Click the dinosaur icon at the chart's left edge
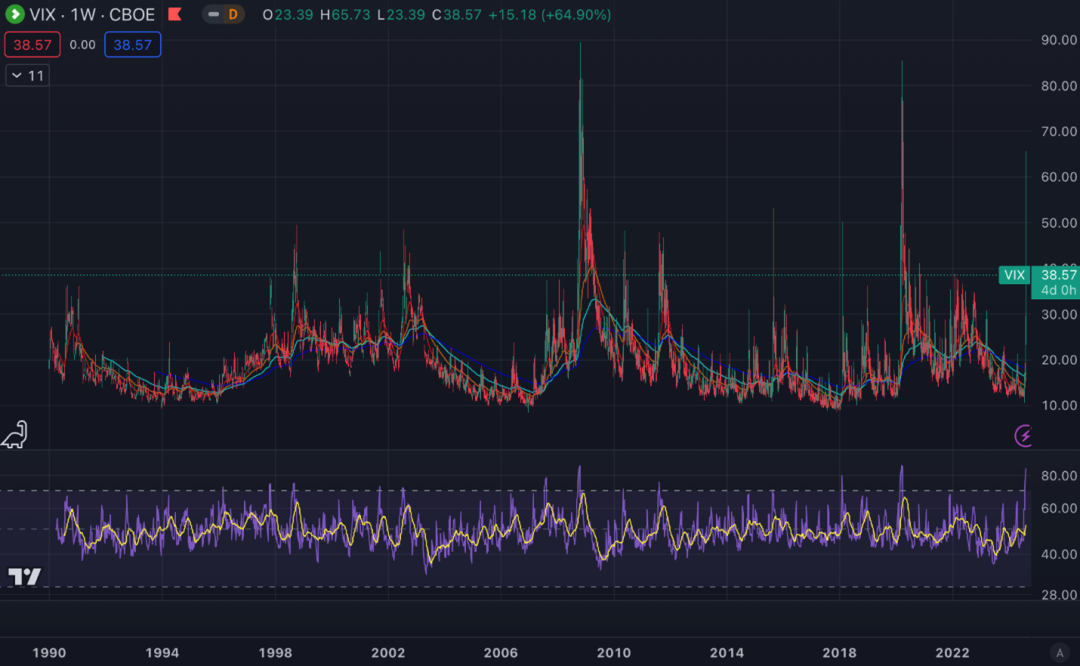The height and width of the screenshot is (666, 1080). coord(14,435)
